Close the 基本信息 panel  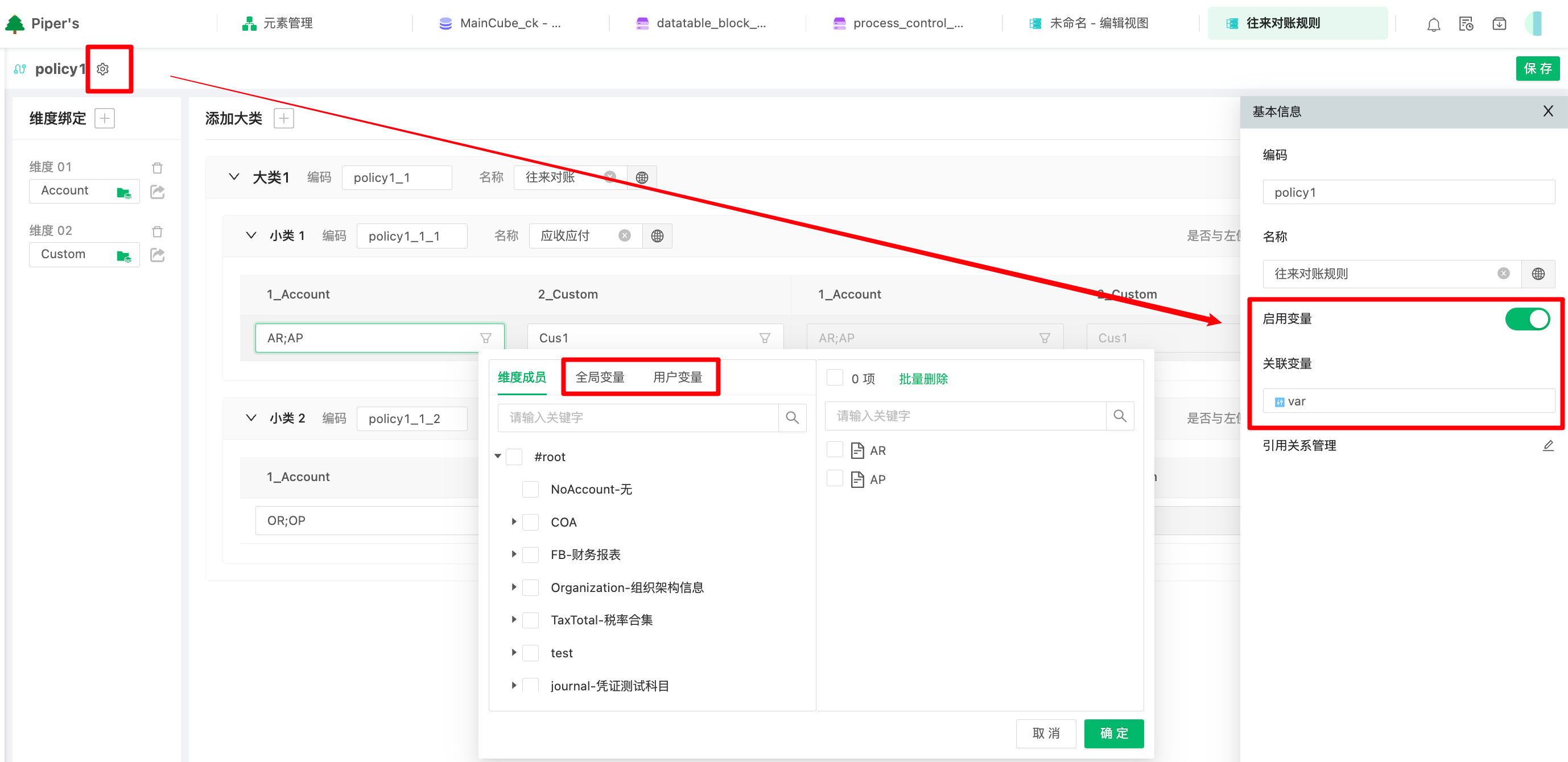pos(1548,111)
